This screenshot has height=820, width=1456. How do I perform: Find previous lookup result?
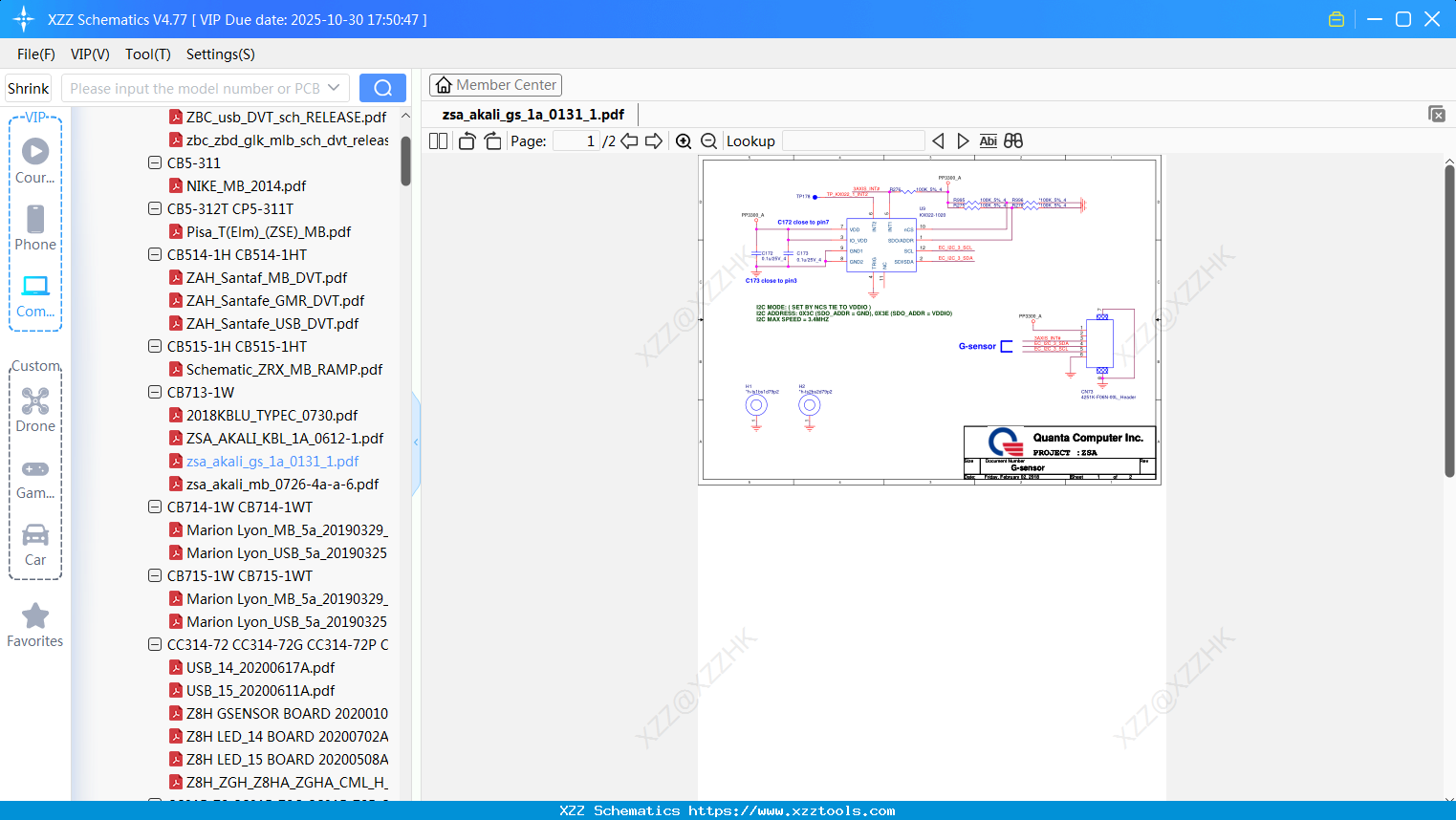(938, 140)
